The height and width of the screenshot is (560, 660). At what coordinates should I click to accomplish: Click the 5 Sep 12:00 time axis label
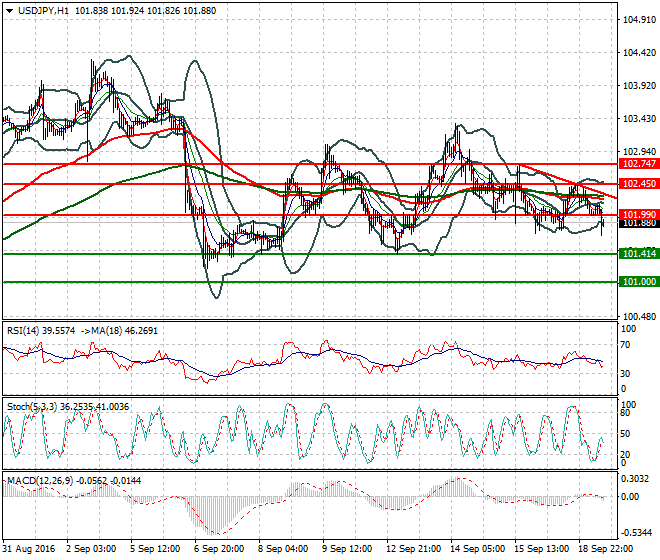(x=155, y=549)
